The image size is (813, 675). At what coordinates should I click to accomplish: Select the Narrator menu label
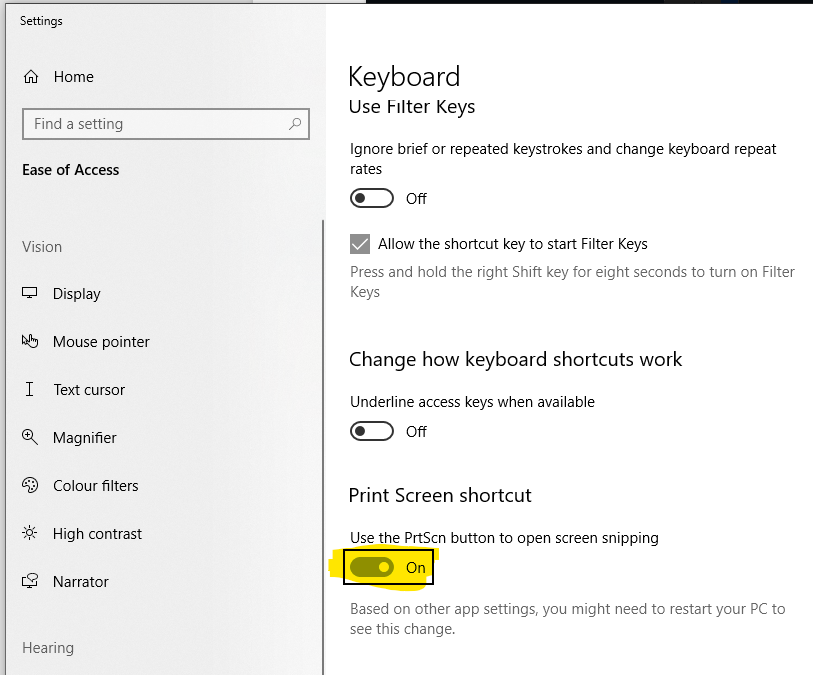click(81, 582)
